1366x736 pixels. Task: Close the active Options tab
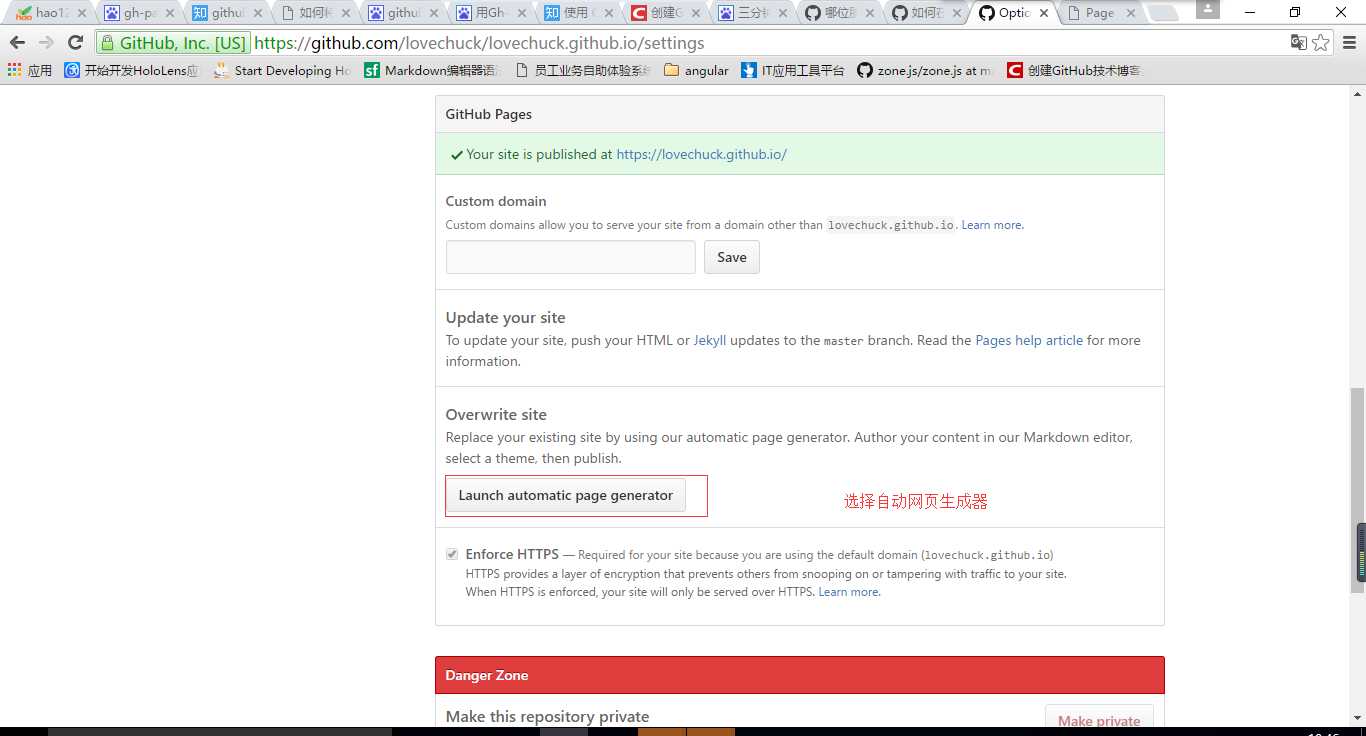coord(1044,14)
